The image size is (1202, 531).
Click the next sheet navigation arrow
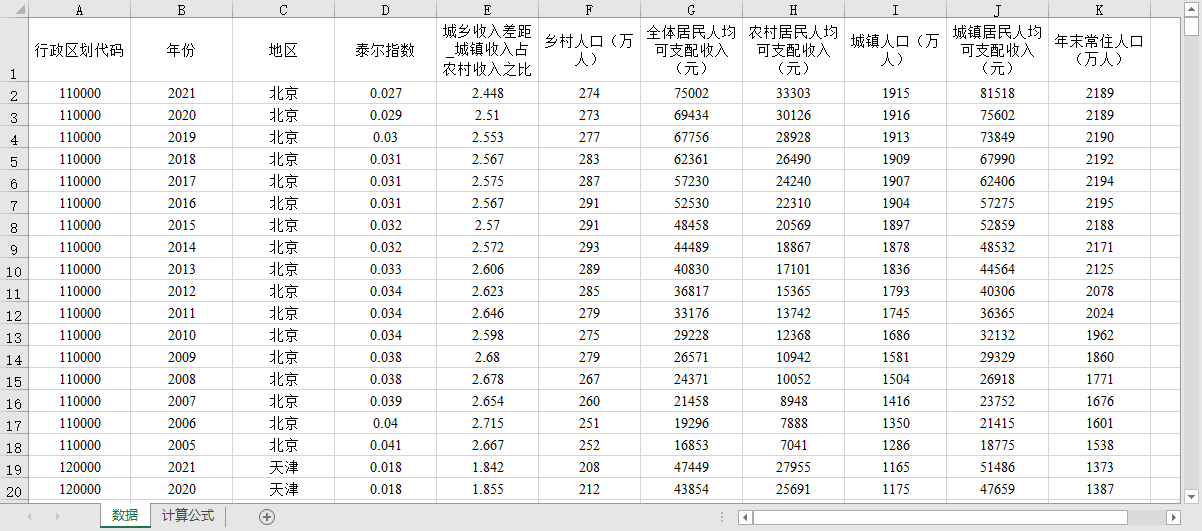[57, 516]
